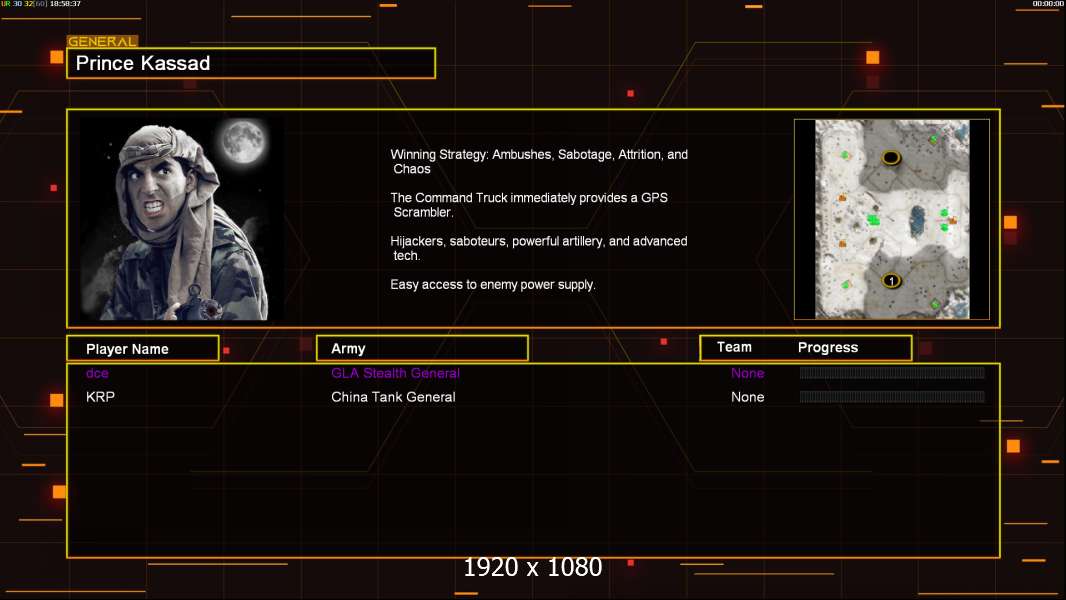Click dce's loading progress bar
The image size is (1066, 600).
pos(892,372)
